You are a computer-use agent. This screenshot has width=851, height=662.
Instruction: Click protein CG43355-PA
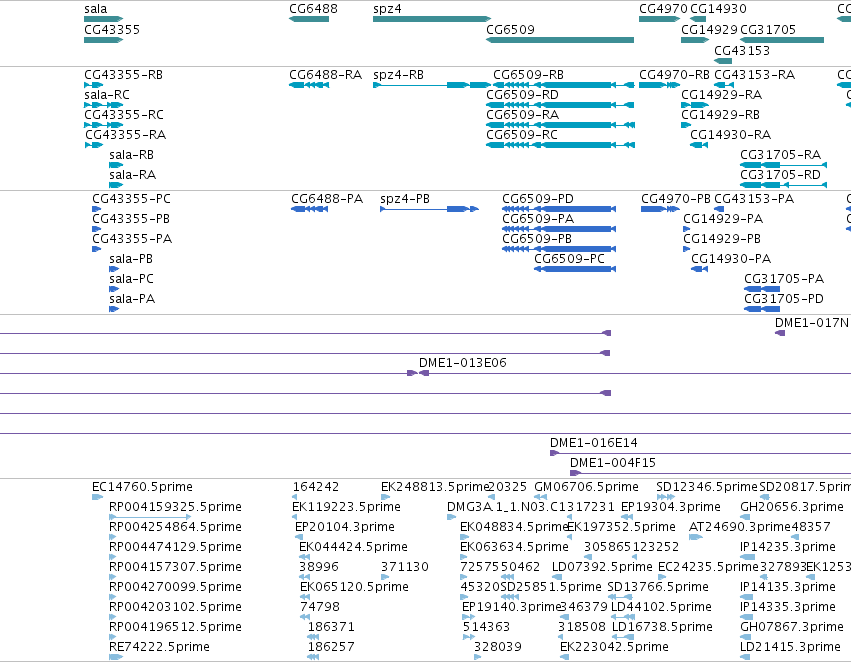pyautogui.click(x=97, y=249)
